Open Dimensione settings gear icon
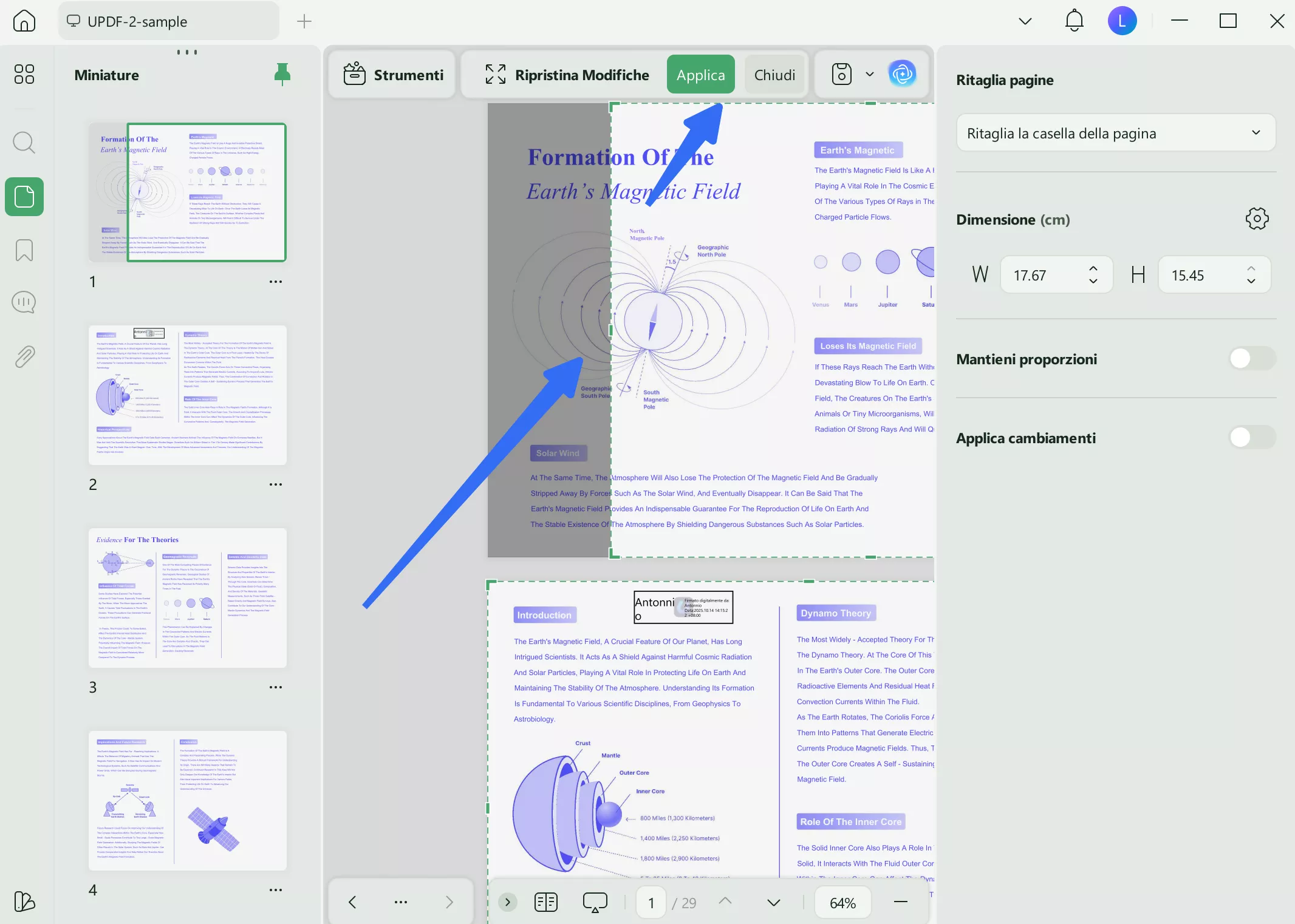This screenshot has height=924, width=1295. point(1257,219)
